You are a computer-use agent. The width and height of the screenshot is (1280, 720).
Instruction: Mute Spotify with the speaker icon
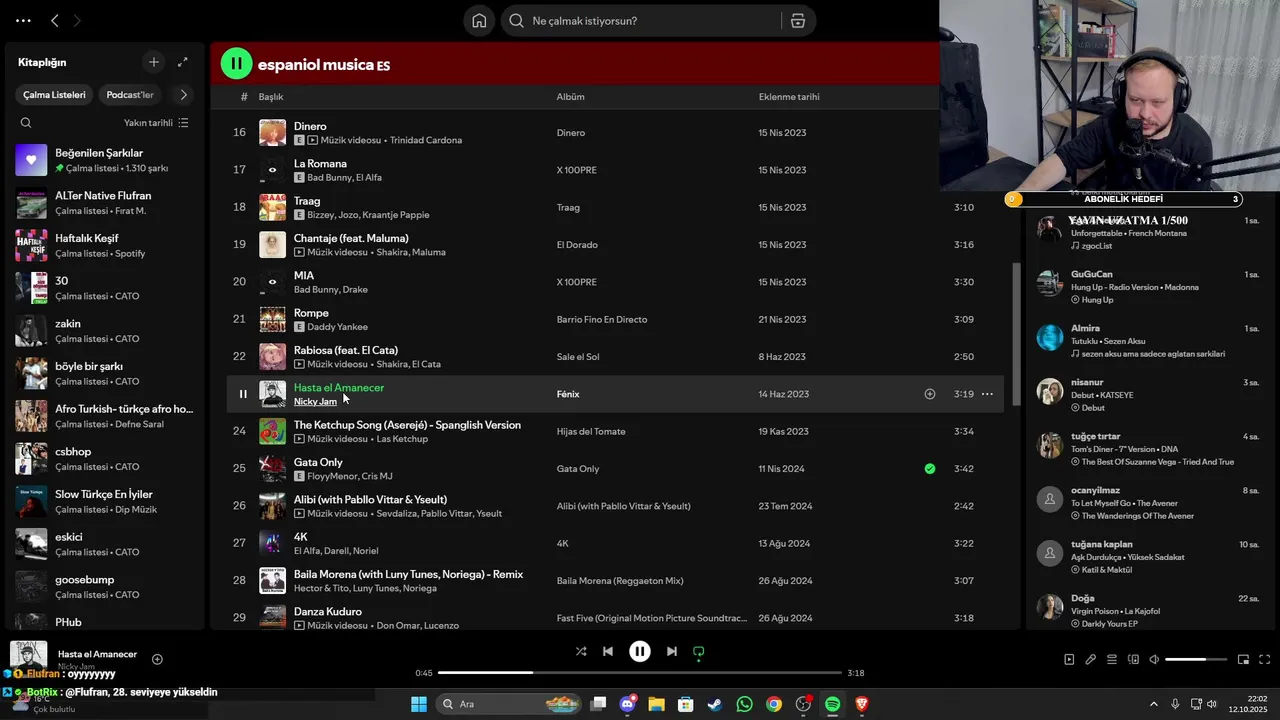pos(1154,659)
